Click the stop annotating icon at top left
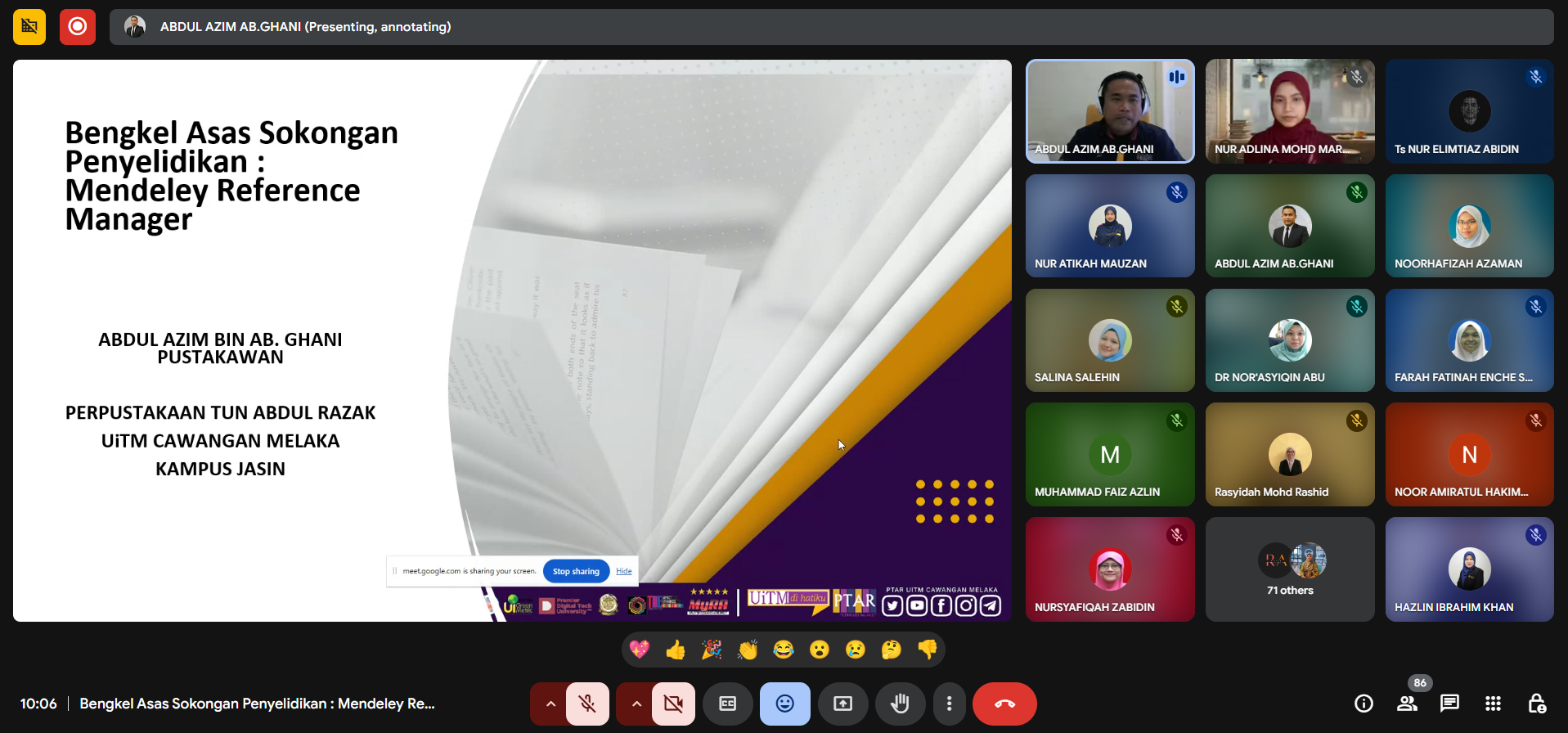This screenshot has height=733, width=1568. [x=29, y=27]
